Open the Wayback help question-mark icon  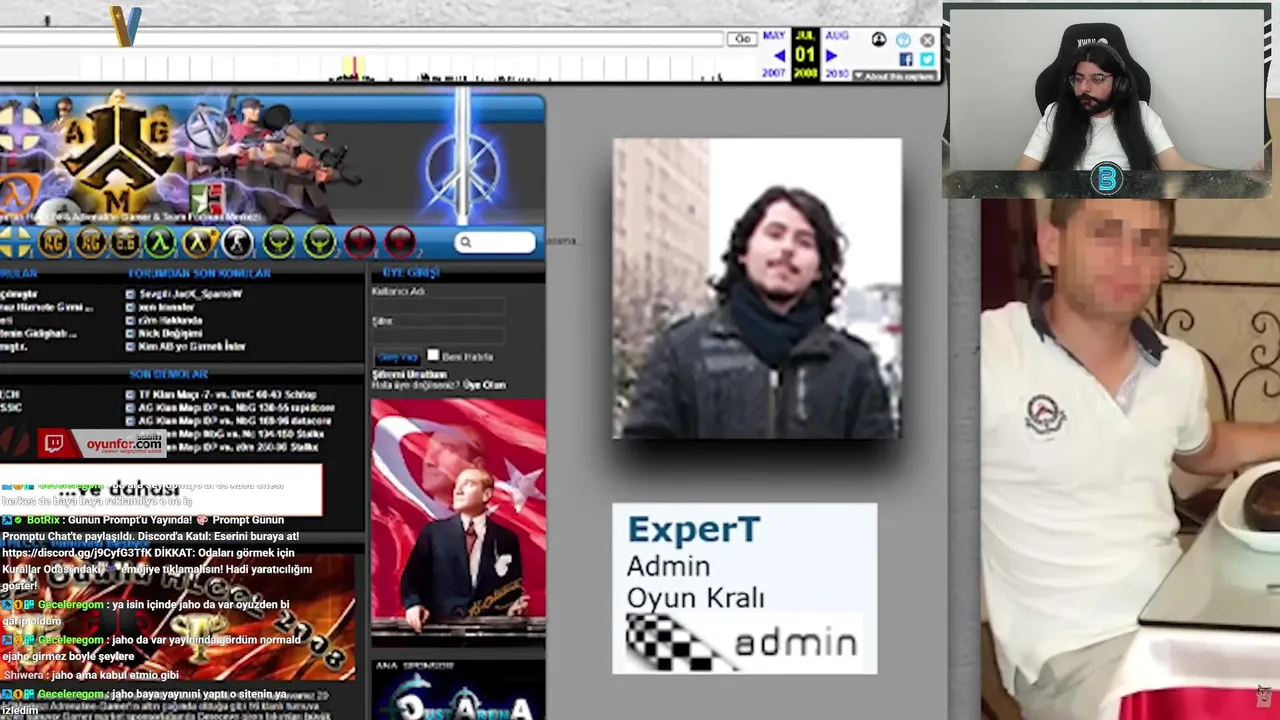coord(903,40)
